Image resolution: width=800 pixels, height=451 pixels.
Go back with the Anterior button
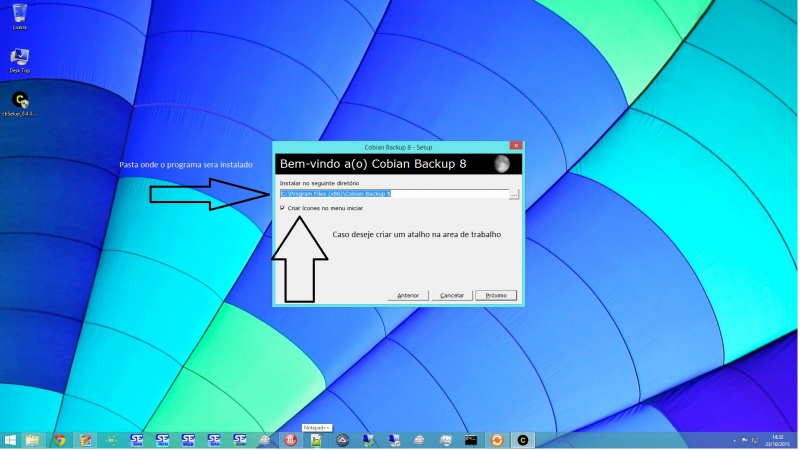click(x=408, y=295)
